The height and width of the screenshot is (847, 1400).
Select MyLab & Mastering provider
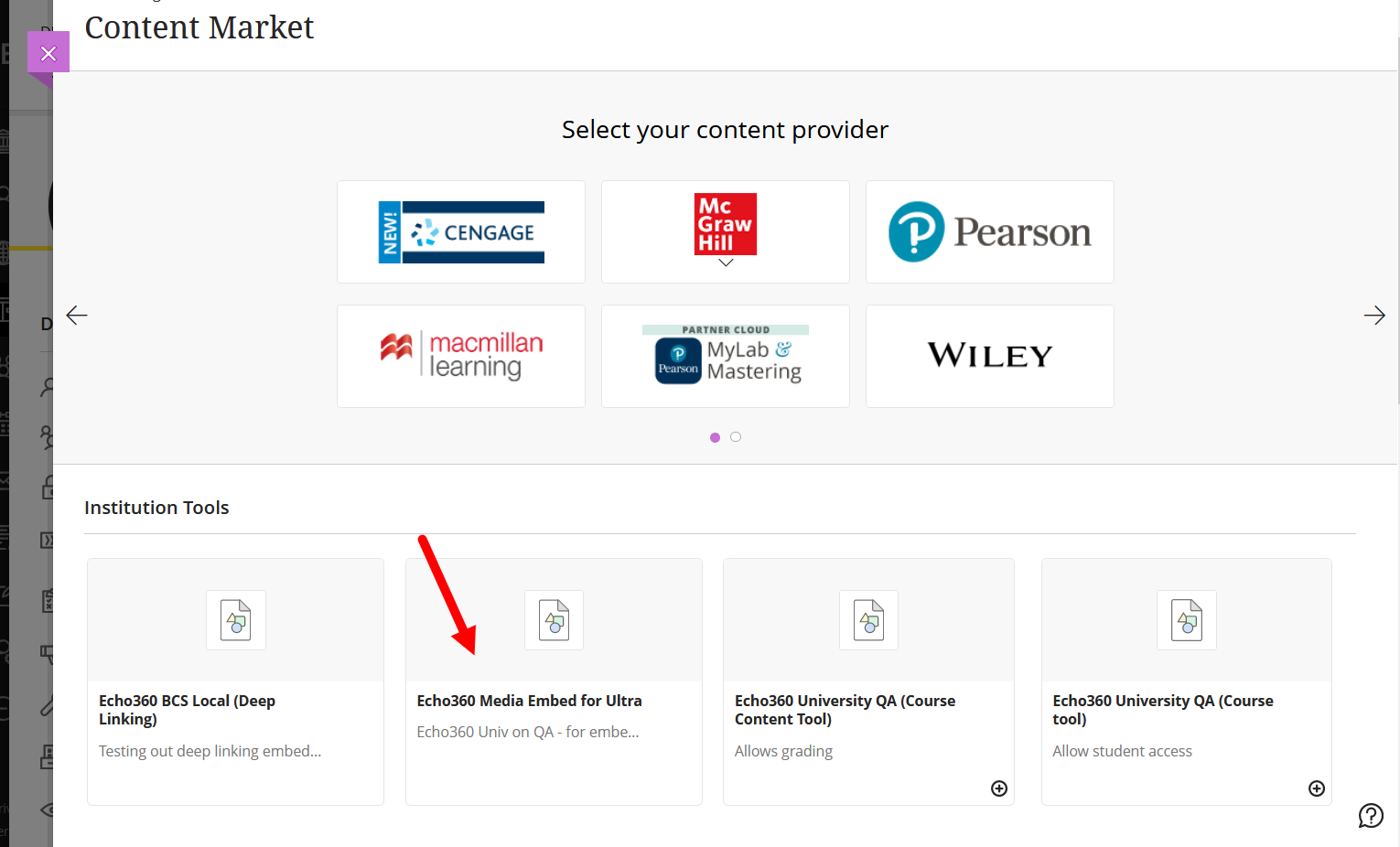tap(726, 356)
